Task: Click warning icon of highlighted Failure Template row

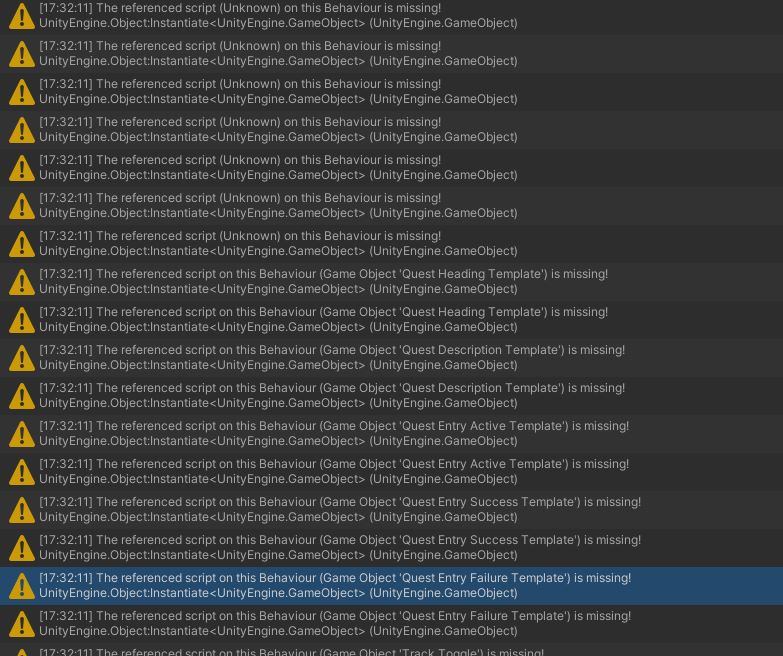Action: (x=21, y=586)
